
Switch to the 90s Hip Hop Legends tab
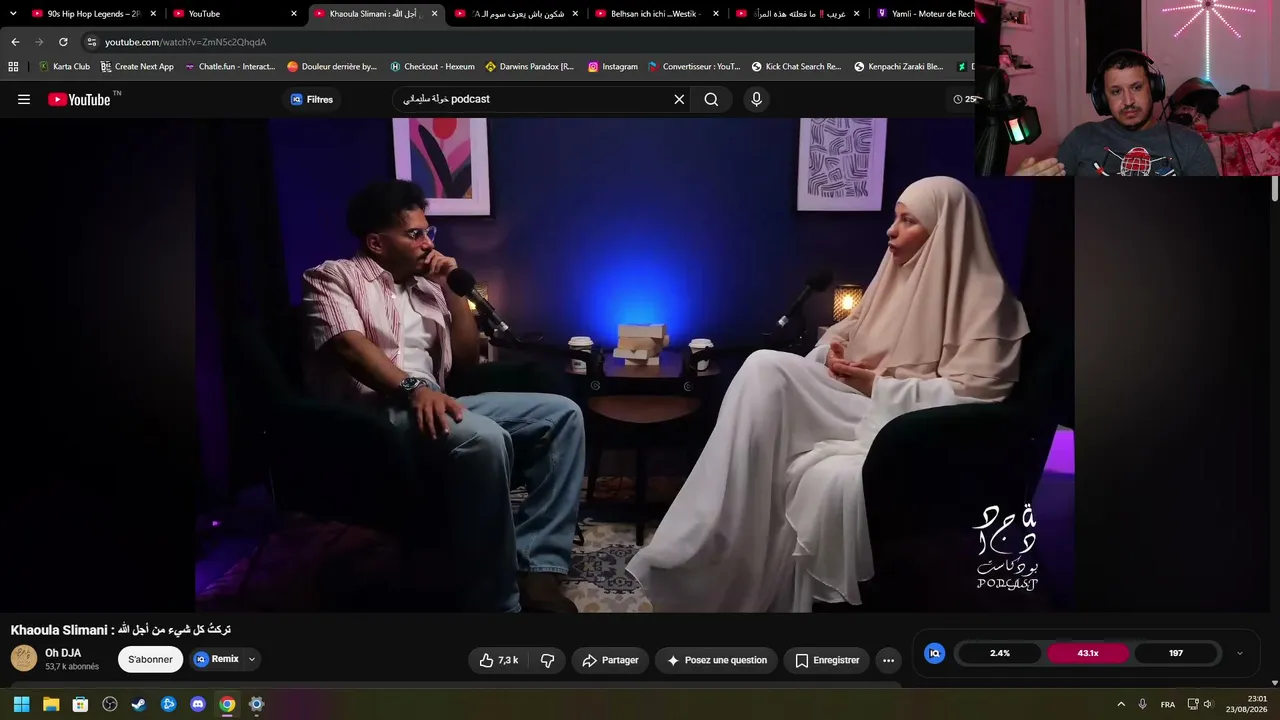click(x=94, y=14)
